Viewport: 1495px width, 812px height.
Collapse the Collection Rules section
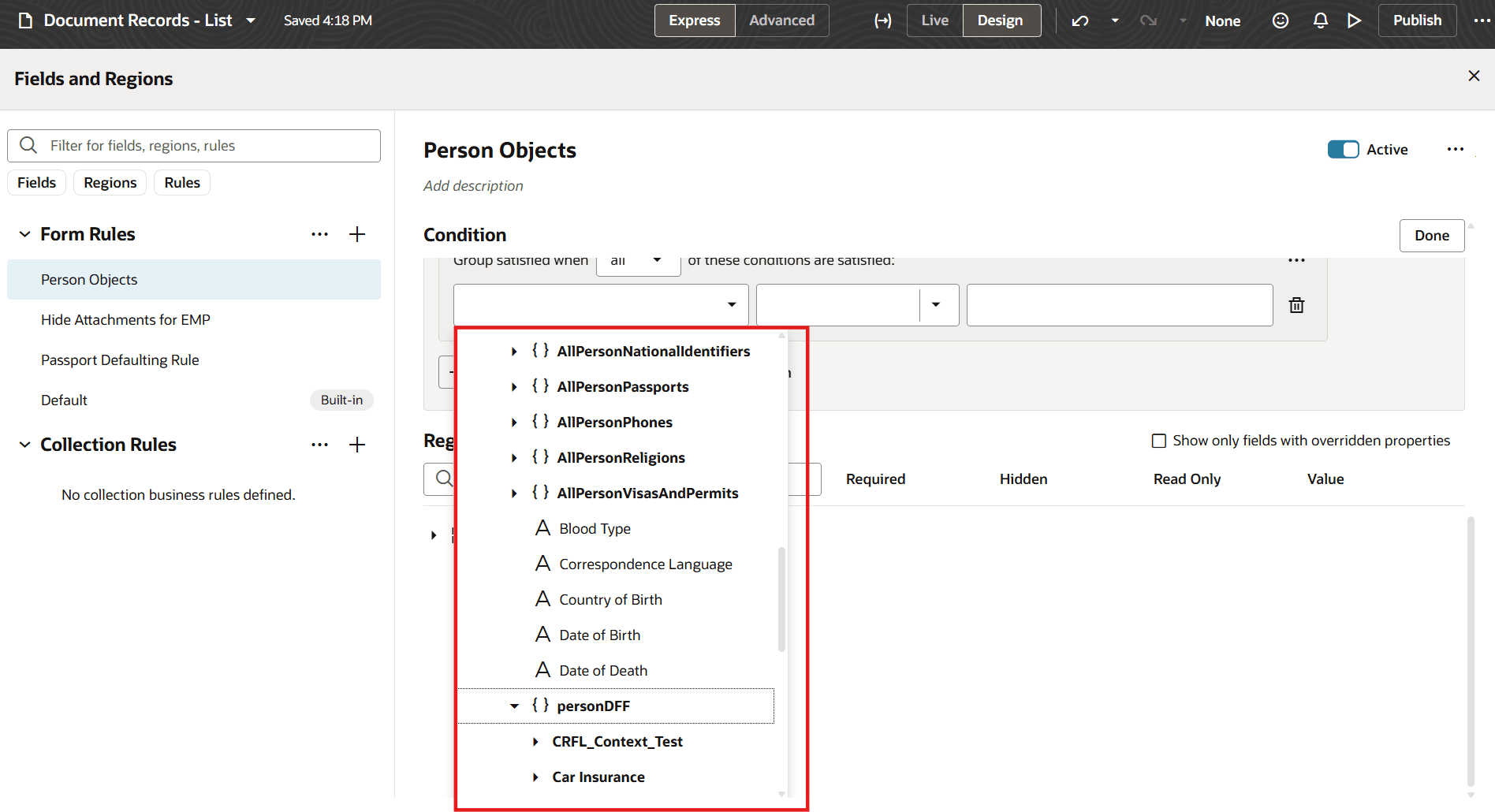24,445
